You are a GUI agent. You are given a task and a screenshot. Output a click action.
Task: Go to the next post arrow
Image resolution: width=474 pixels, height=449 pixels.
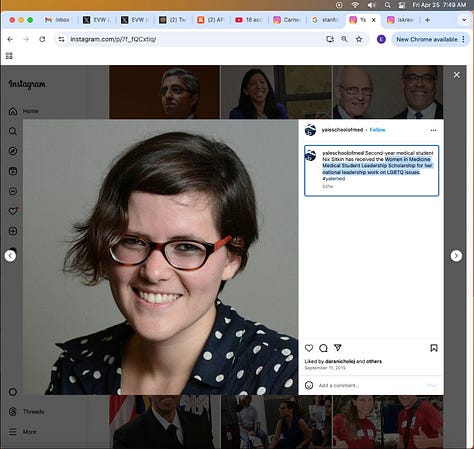tap(456, 256)
